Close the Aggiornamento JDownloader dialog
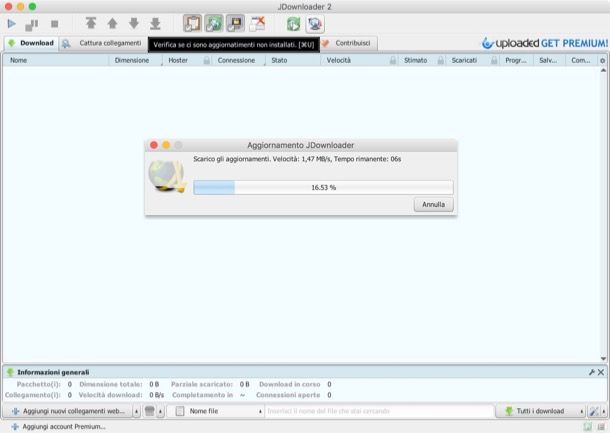This screenshot has height=433, width=610. click(154, 145)
